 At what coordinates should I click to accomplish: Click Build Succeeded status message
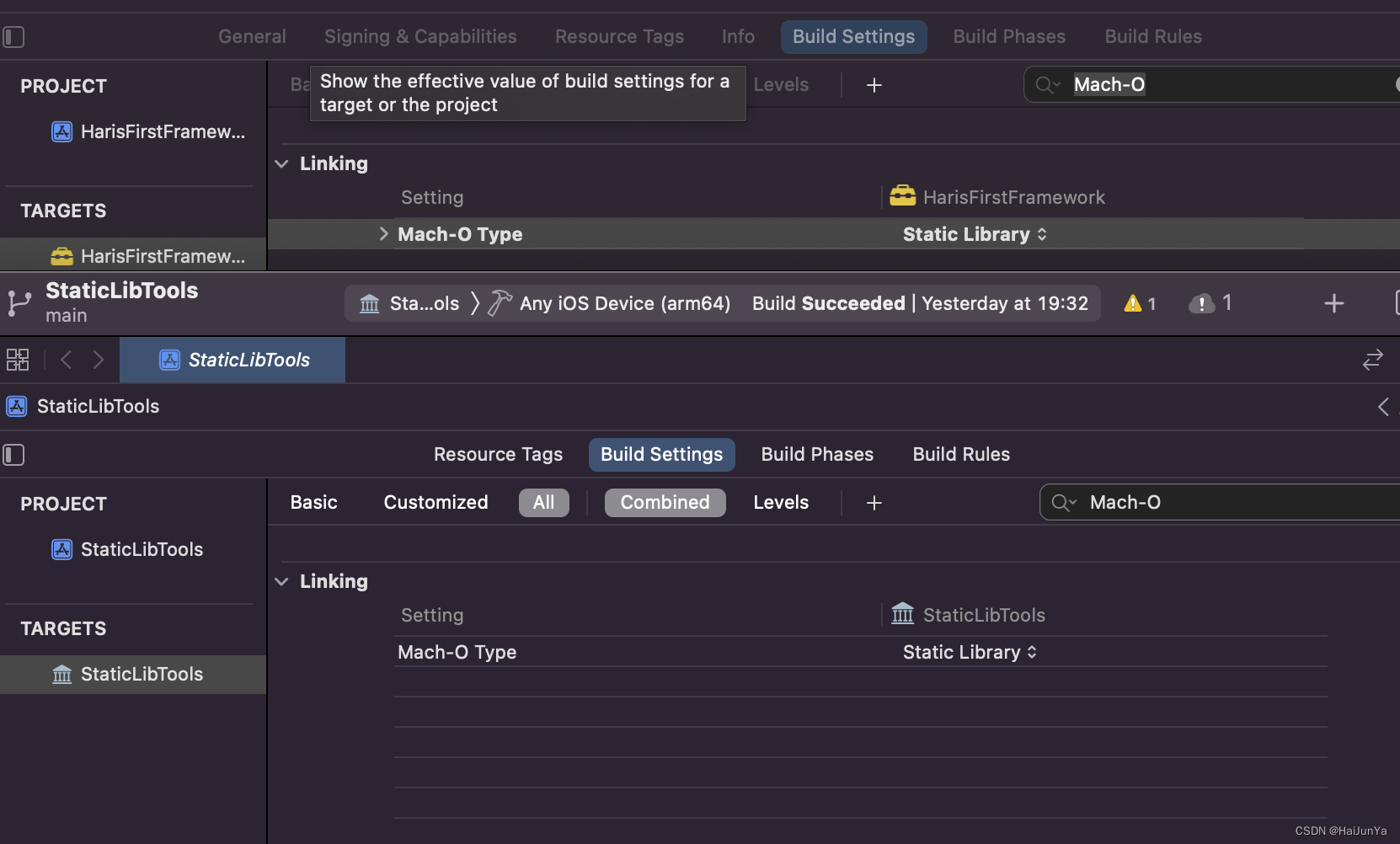click(x=920, y=303)
